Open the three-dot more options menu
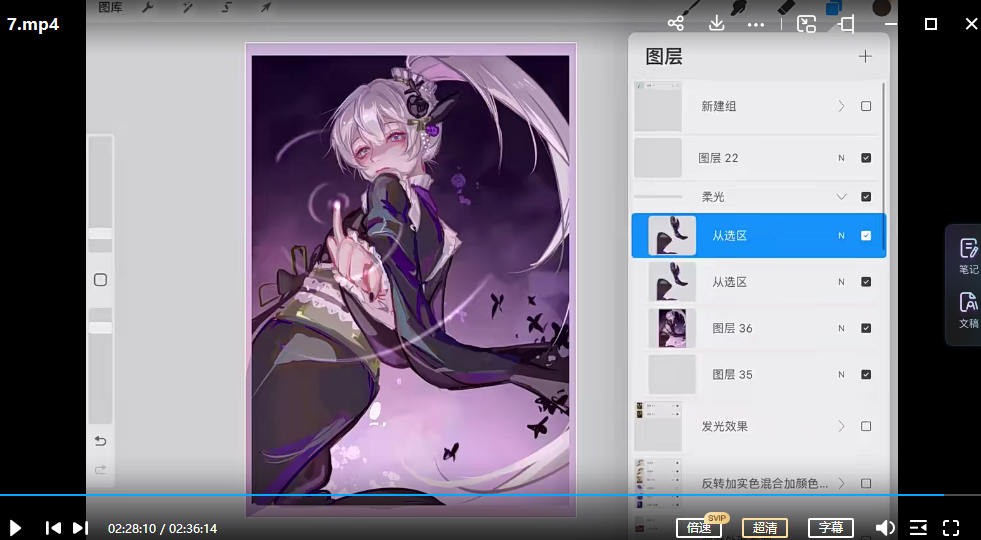981x540 pixels. [756, 24]
